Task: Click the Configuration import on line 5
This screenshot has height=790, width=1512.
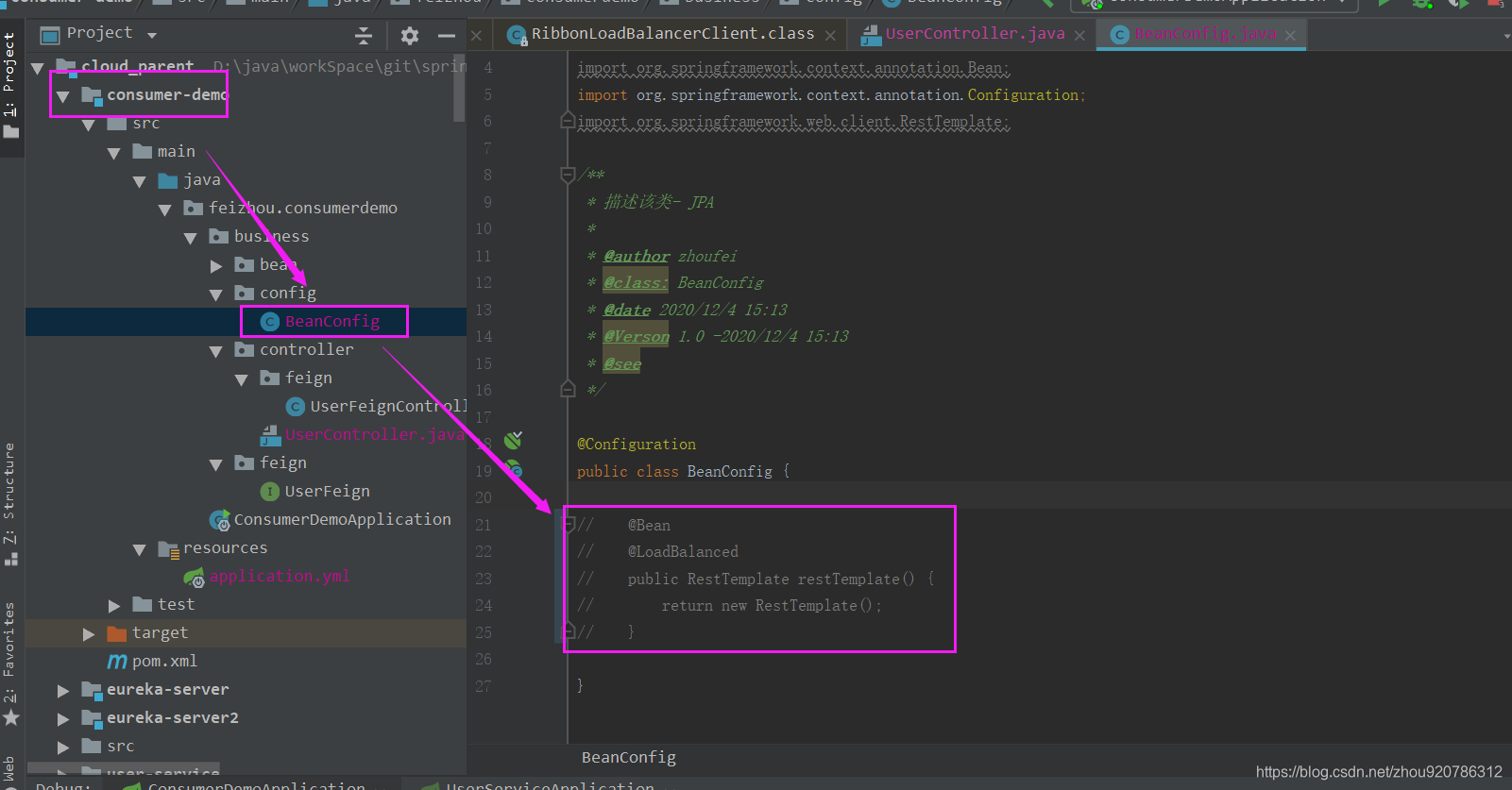Action: (1023, 95)
